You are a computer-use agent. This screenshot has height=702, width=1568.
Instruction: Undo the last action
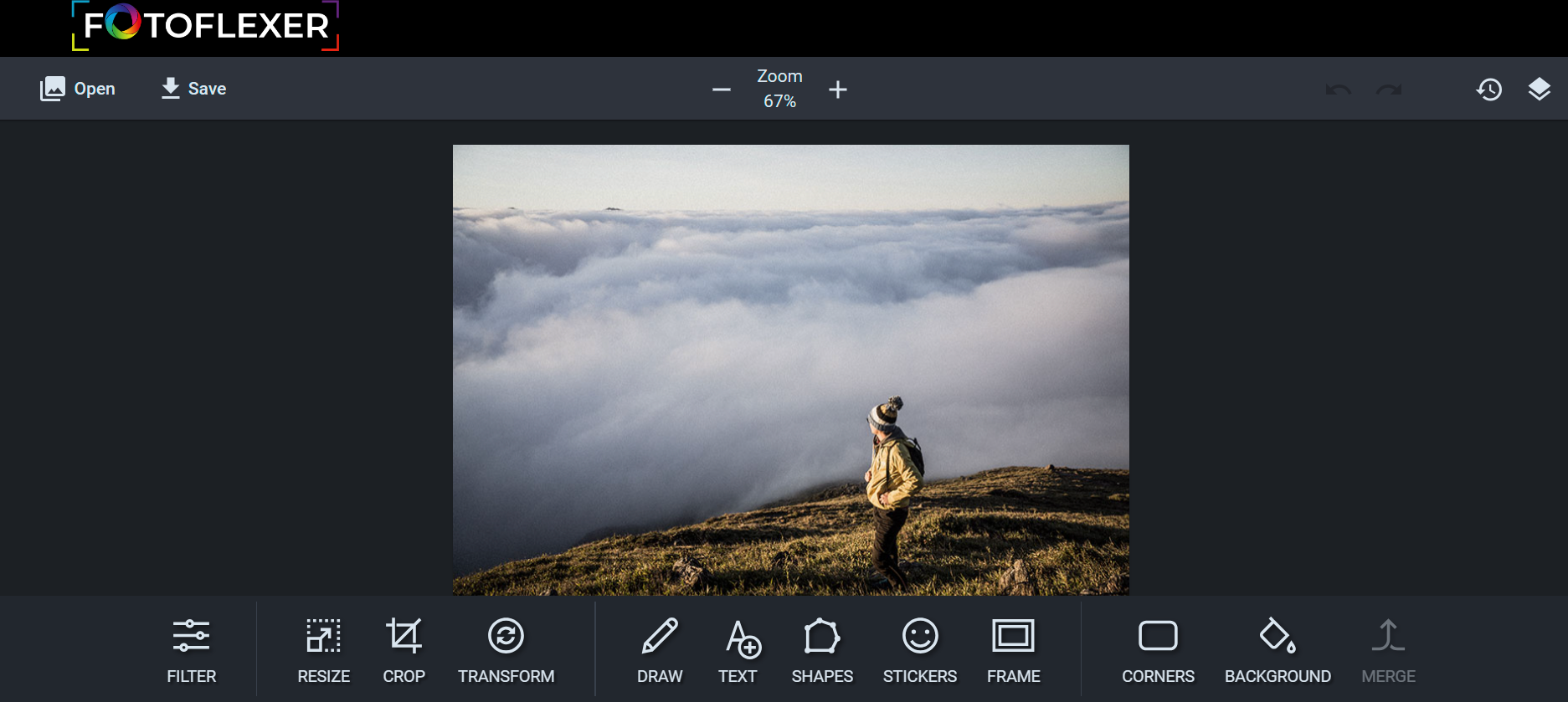coord(1338,90)
